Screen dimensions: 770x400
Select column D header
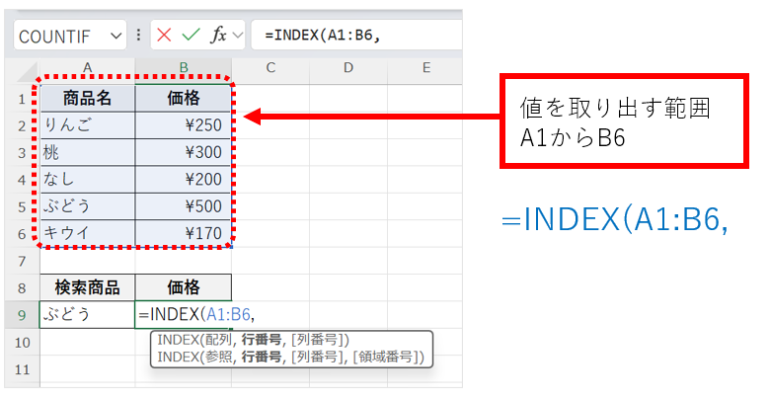point(348,68)
